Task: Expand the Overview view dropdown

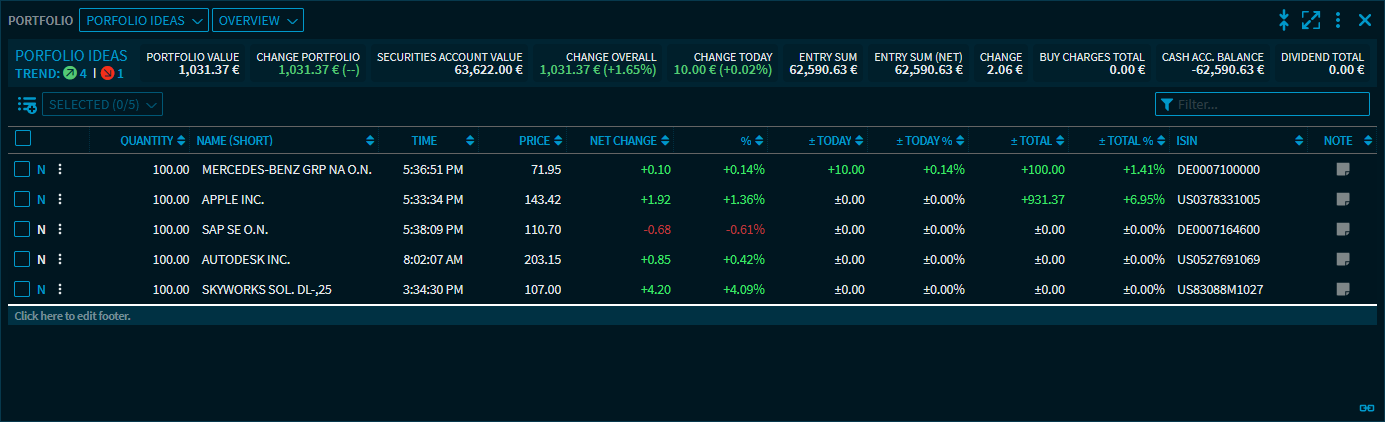Action: (258, 20)
